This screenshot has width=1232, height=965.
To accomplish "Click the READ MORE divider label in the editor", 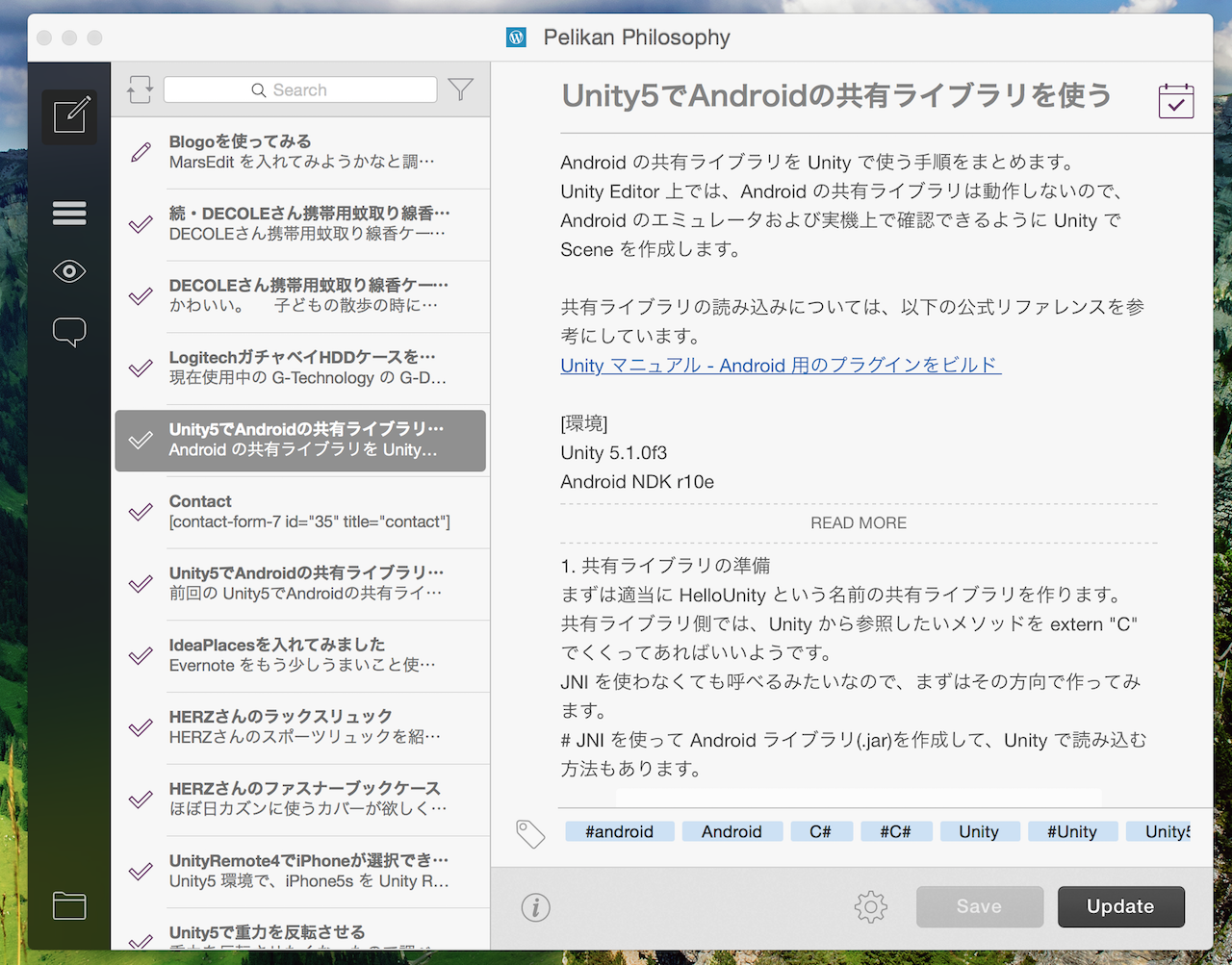I will (x=859, y=522).
